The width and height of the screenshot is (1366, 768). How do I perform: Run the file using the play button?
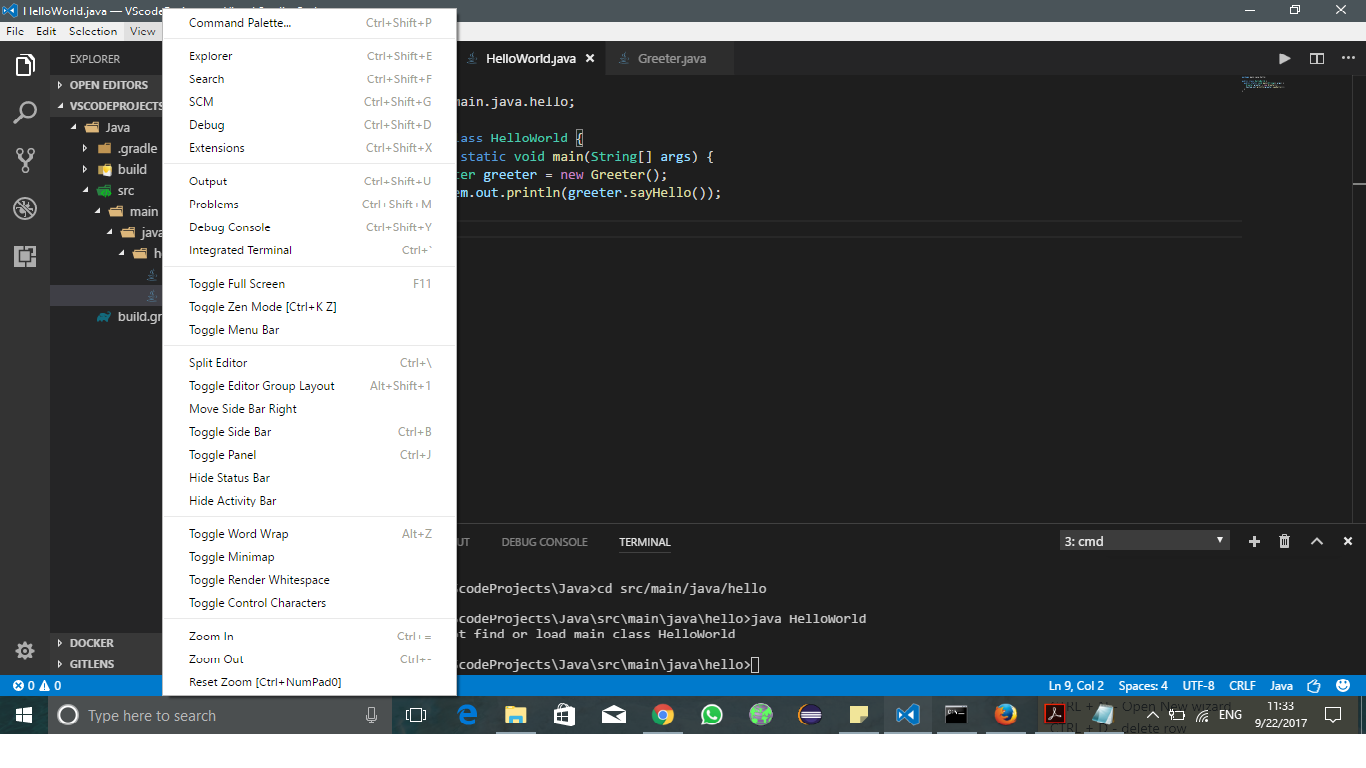tap(1284, 58)
